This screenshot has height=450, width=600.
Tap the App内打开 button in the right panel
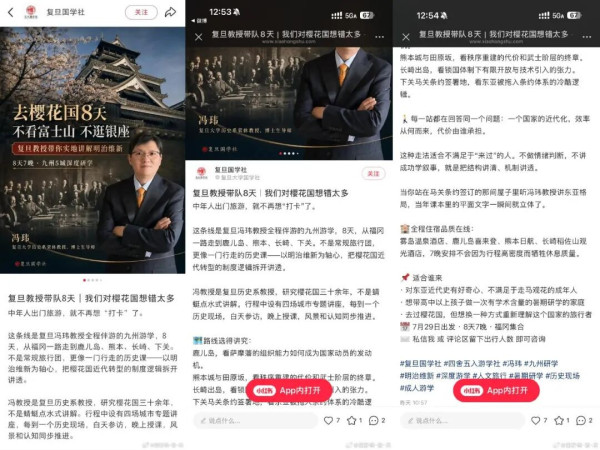point(496,391)
